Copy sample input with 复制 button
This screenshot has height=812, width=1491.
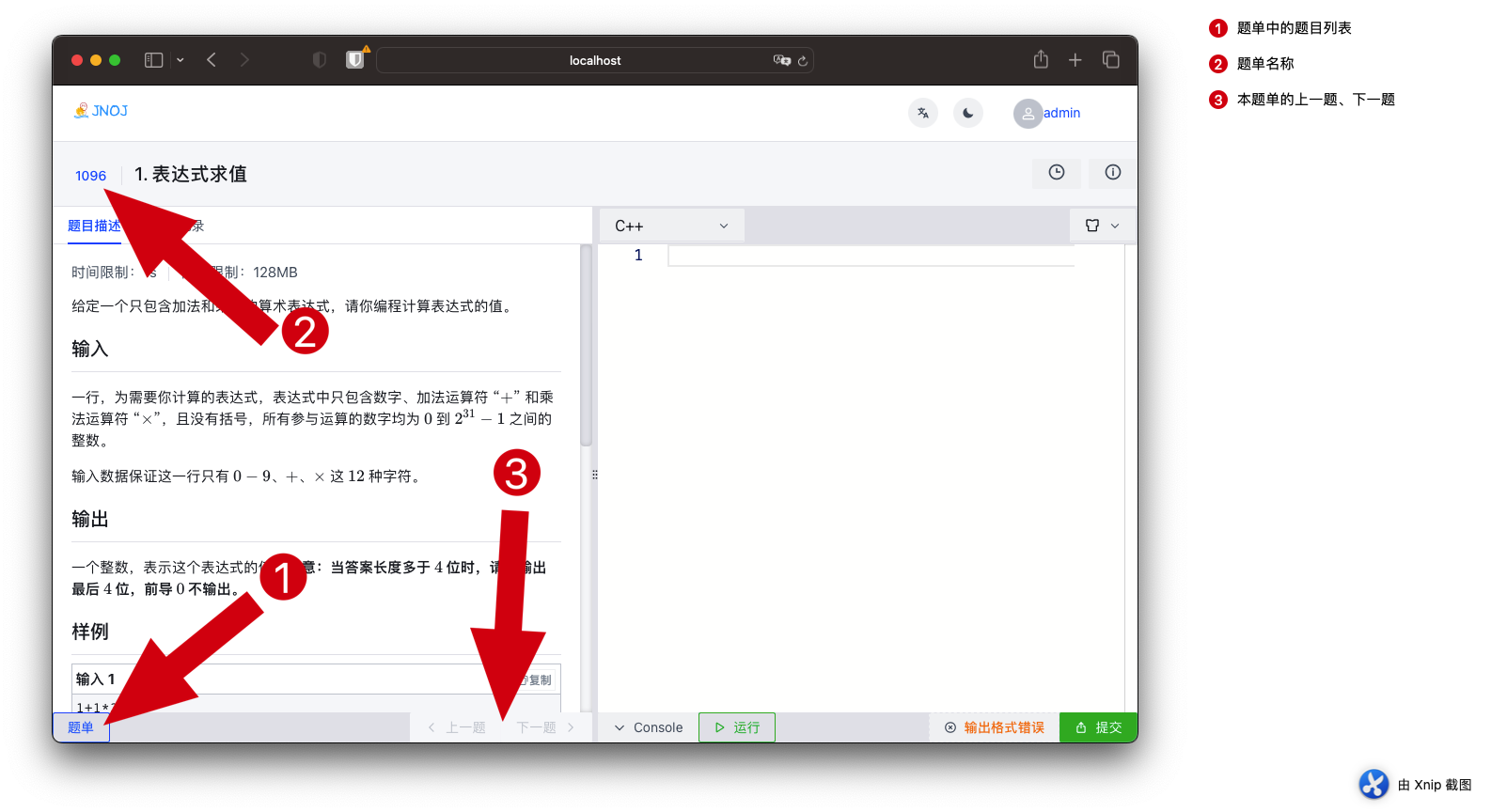pos(538,680)
